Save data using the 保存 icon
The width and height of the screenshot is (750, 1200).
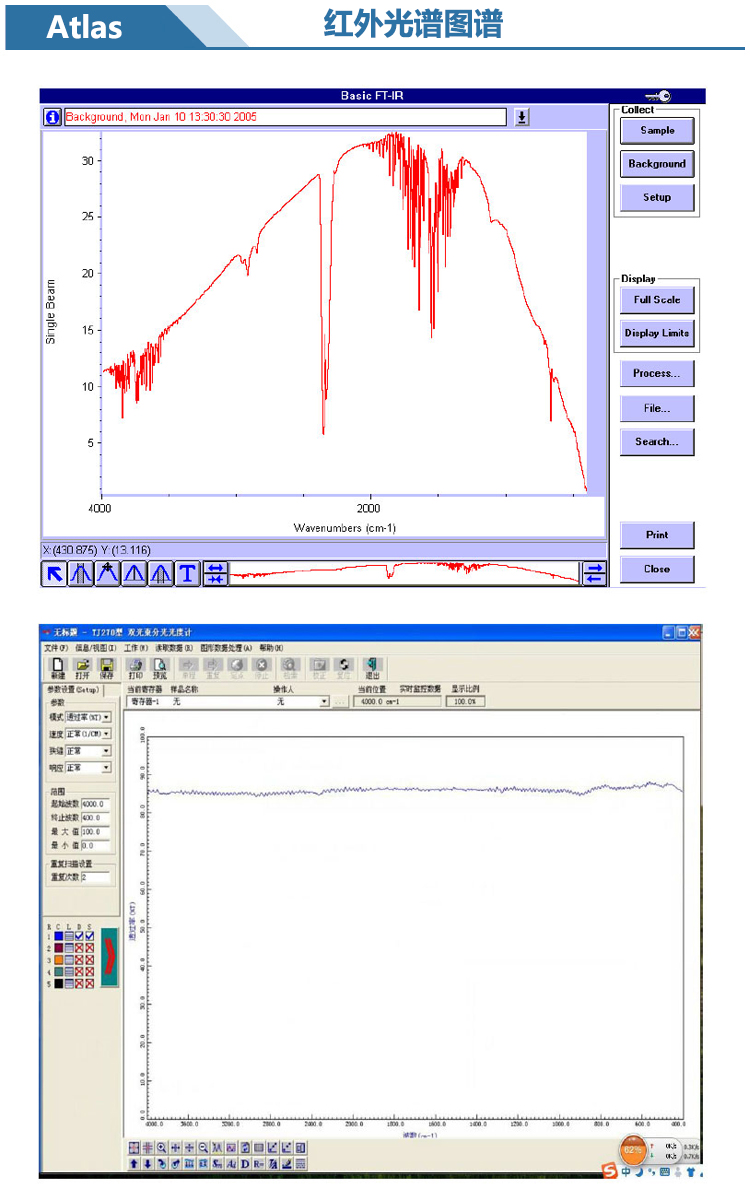[107, 668]
